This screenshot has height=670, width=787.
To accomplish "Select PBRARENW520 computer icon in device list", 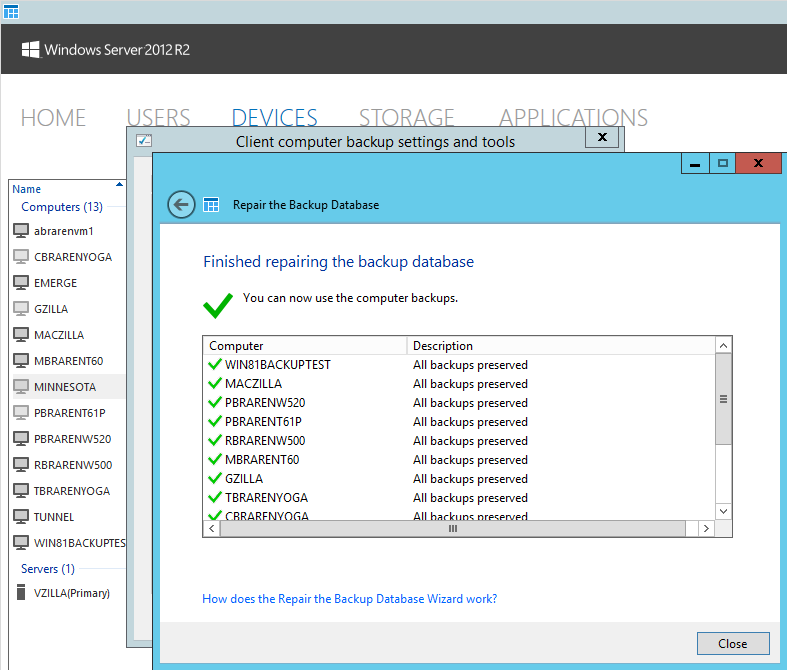I will coord(21,439).
